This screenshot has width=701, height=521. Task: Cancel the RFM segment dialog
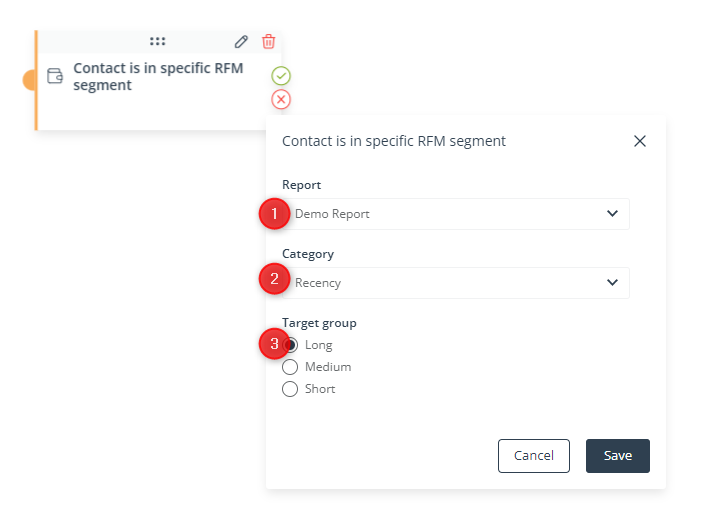[x=534, y=456]
